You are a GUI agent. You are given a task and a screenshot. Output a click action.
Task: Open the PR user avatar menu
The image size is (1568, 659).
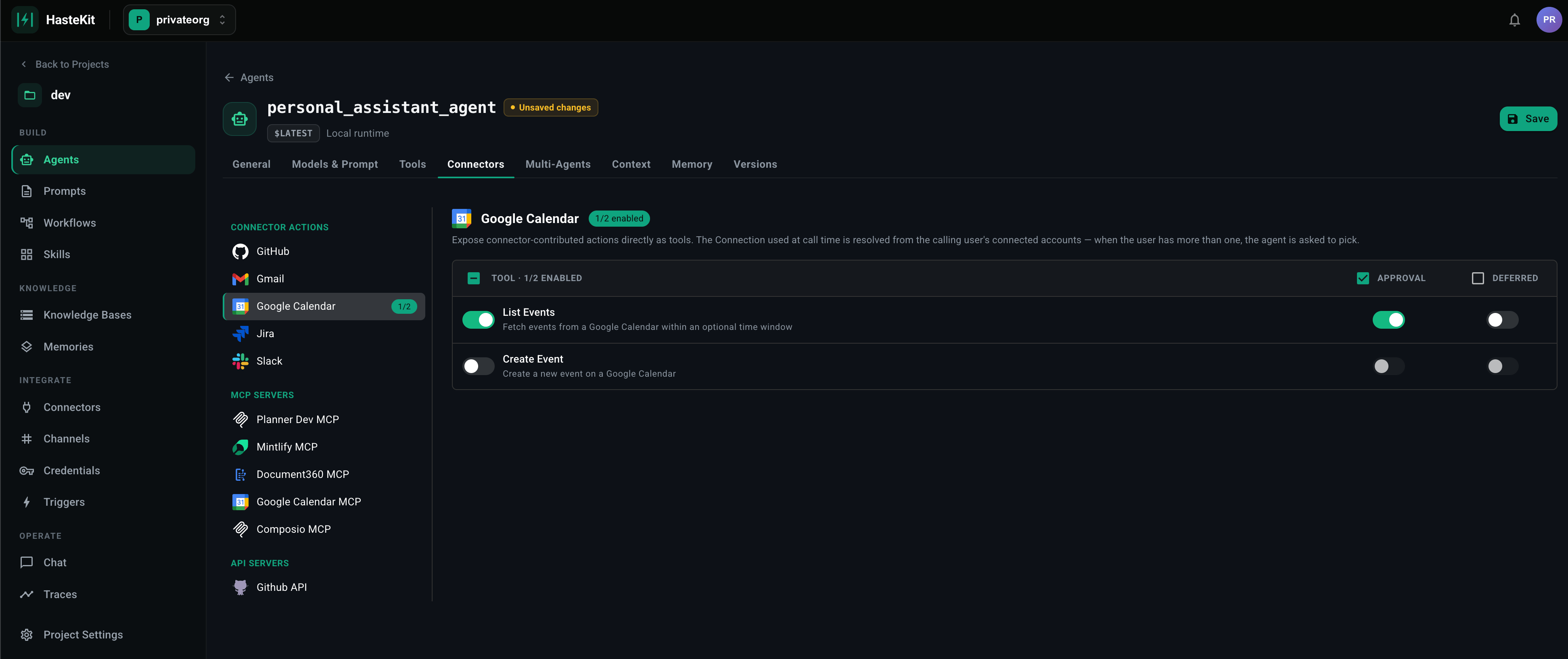click(1549, 19)
